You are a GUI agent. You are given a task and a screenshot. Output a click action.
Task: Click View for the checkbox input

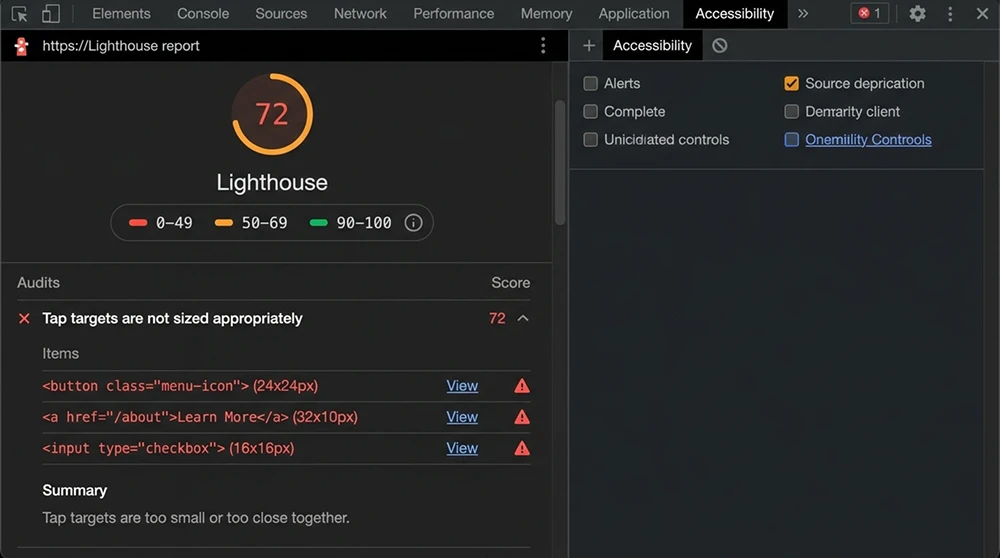pos(462,448)
